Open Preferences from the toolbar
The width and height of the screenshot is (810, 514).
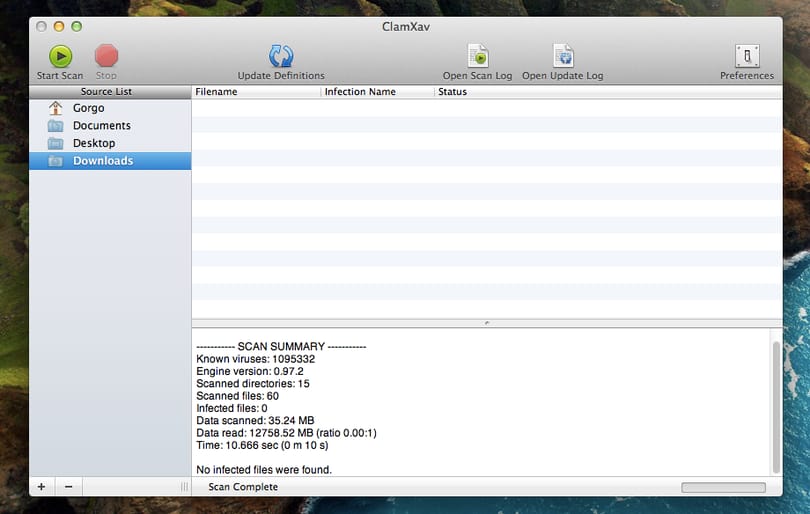click(747, 56)
